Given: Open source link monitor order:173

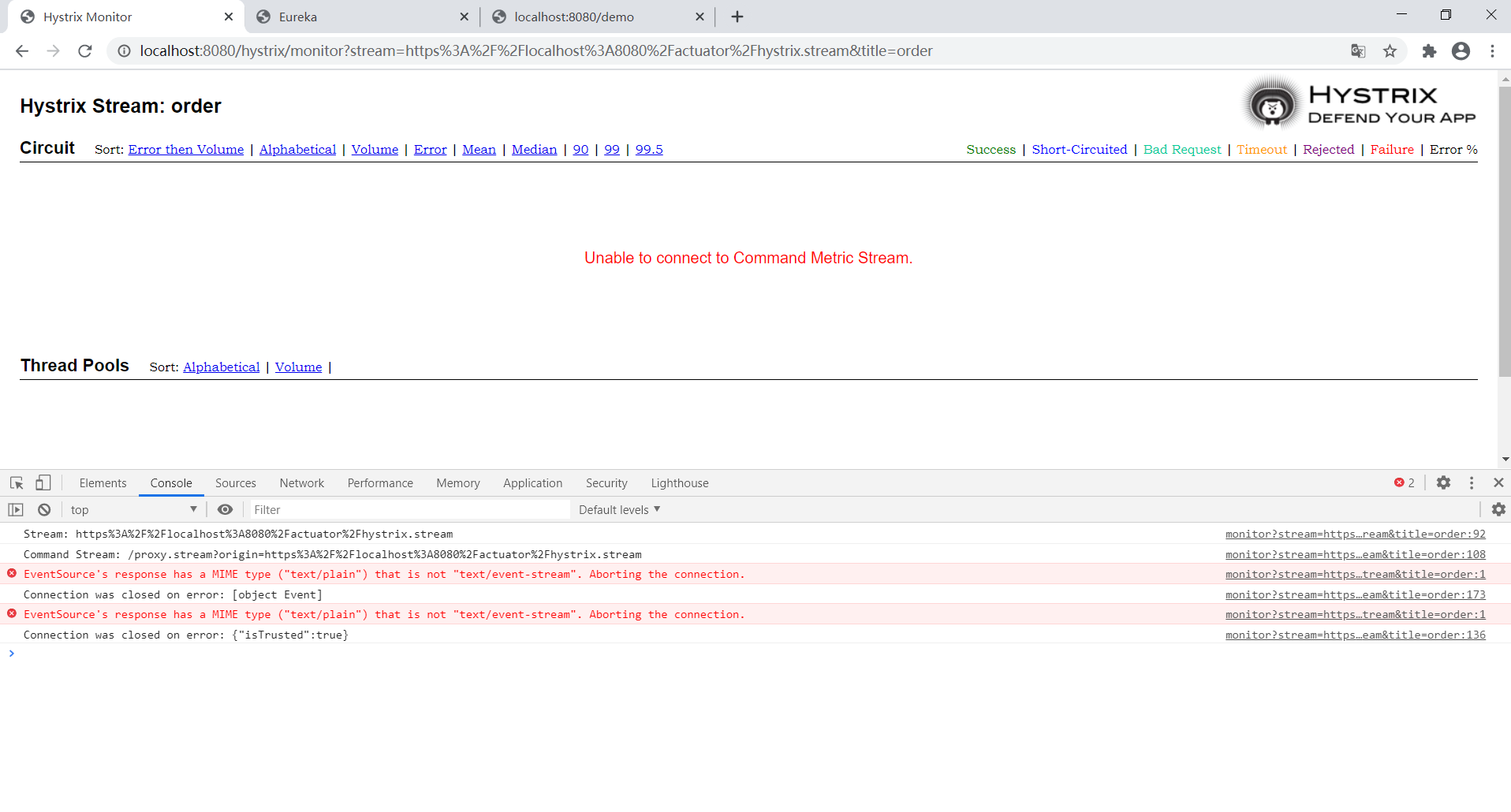Looking at the screenshot, I should click(x=1355, y=595).
